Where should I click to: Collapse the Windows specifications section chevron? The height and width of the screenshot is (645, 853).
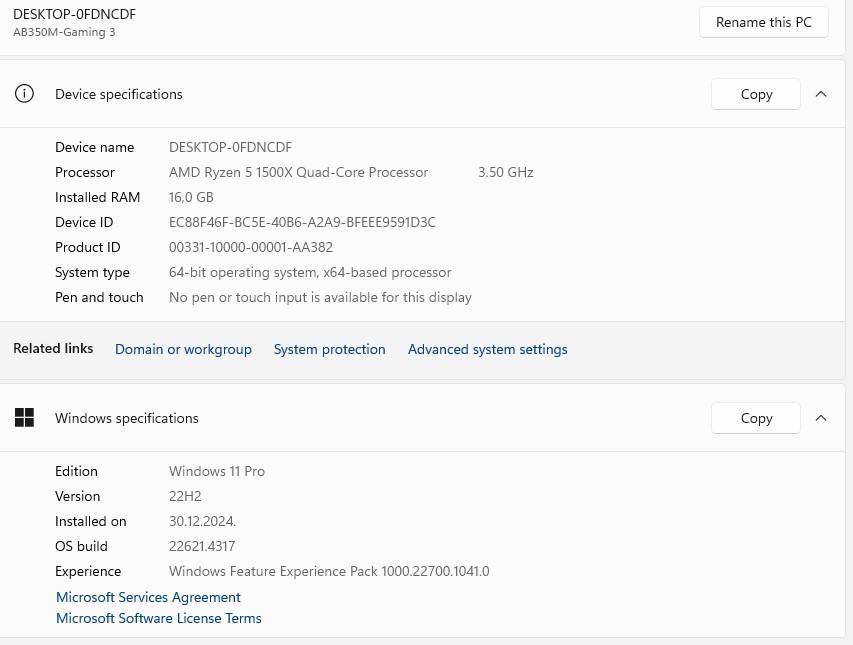(821, 418)
